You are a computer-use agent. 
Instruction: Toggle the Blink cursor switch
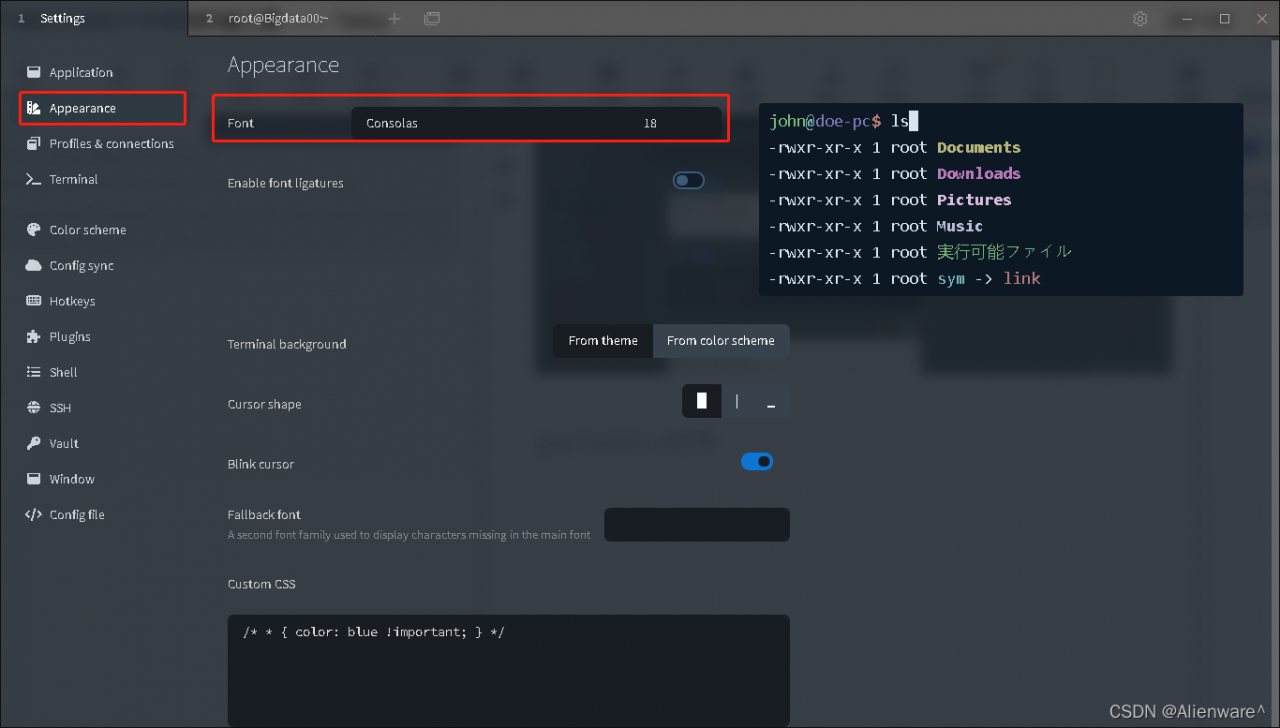point(757,461)
